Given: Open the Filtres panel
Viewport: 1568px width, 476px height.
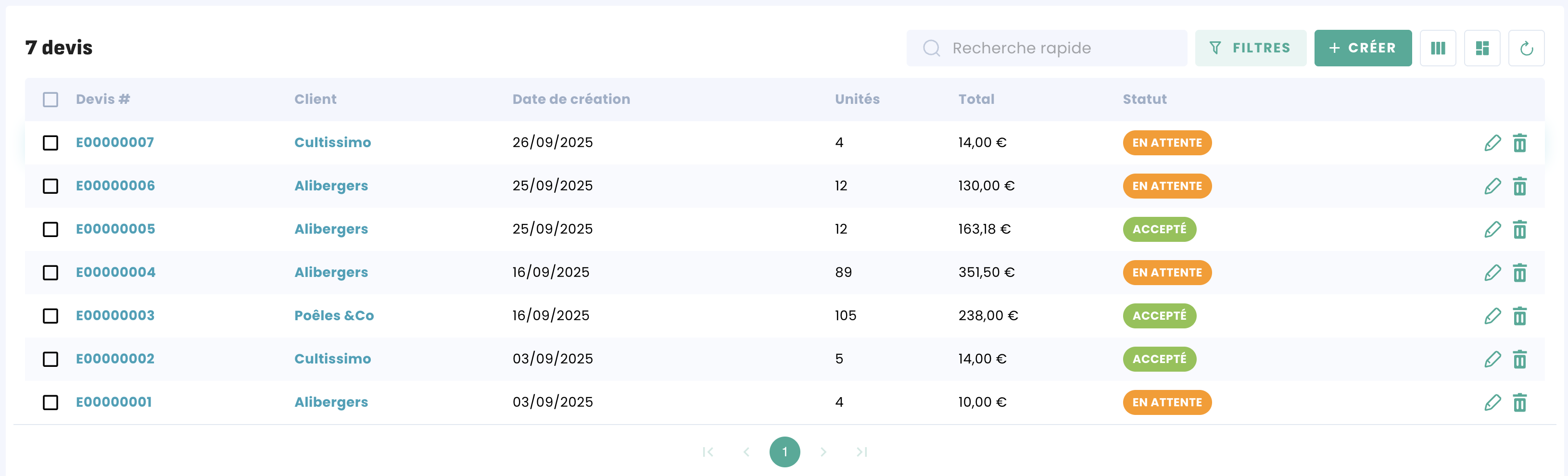Looking at the screenshot, I should (x=1250, y=48).
